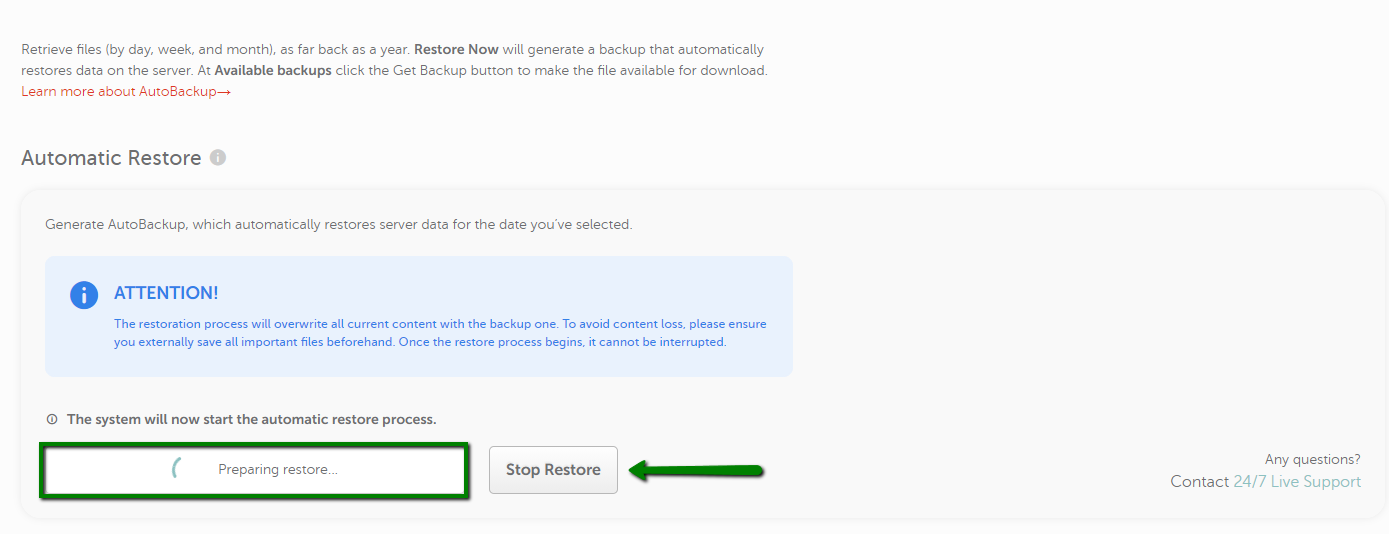Click the info icon beside Automatic Restore heading

[x=218, y=158]
